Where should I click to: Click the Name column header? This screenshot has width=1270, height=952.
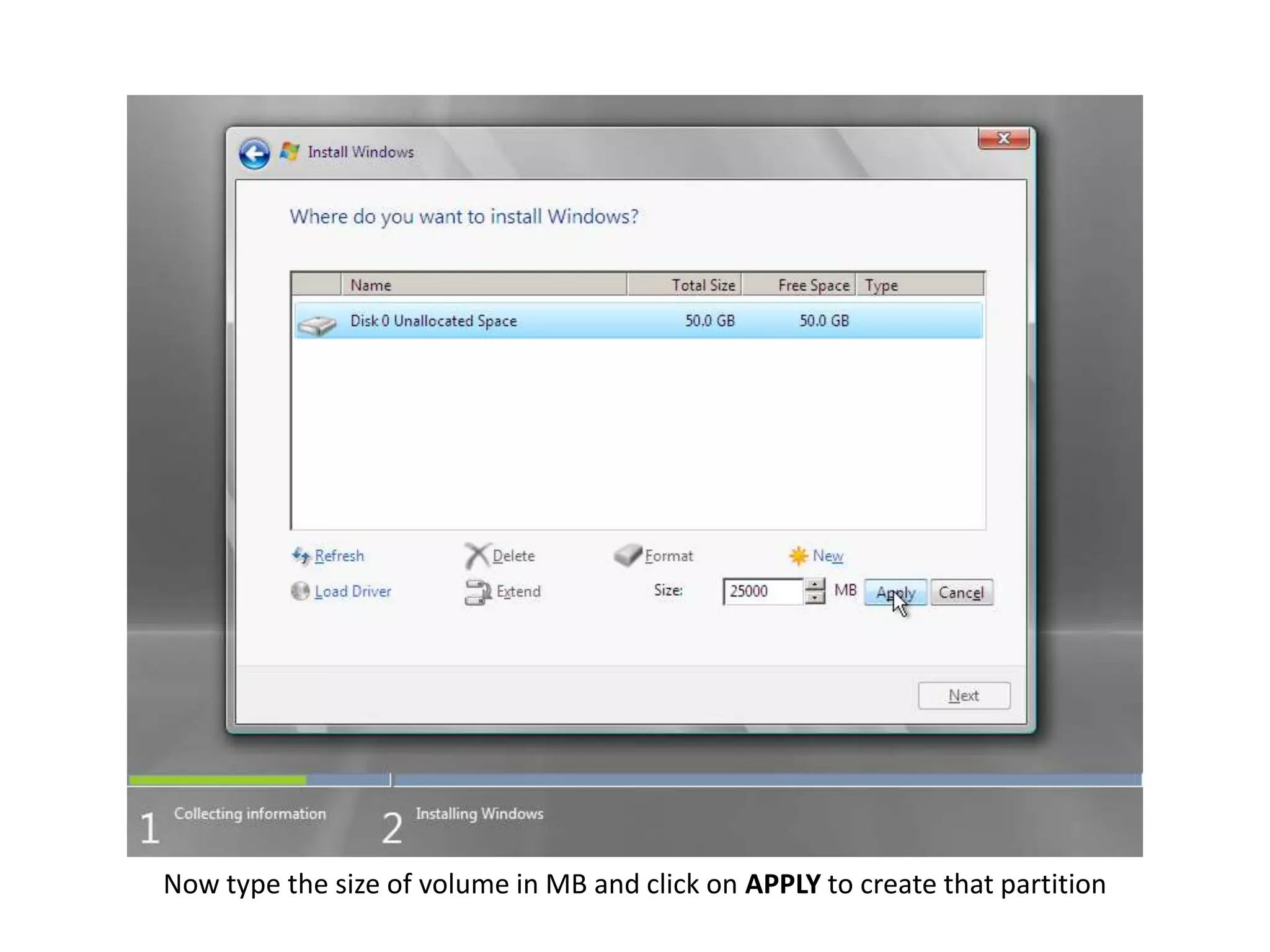click(x=484, y=285)
